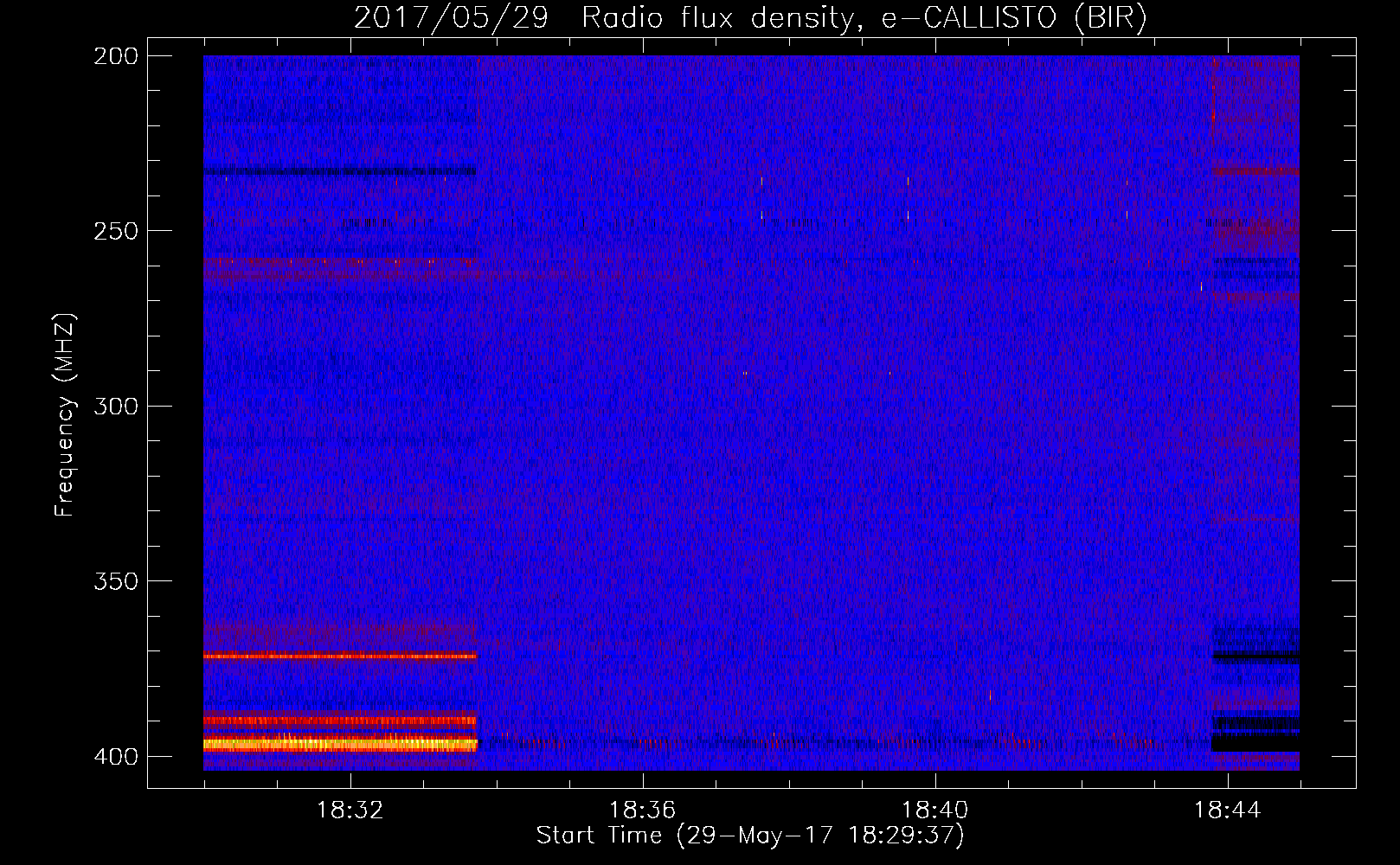Click the 18:40 time tick label
This screenshot has height=865, width=1400.
(x=934, y=811)
